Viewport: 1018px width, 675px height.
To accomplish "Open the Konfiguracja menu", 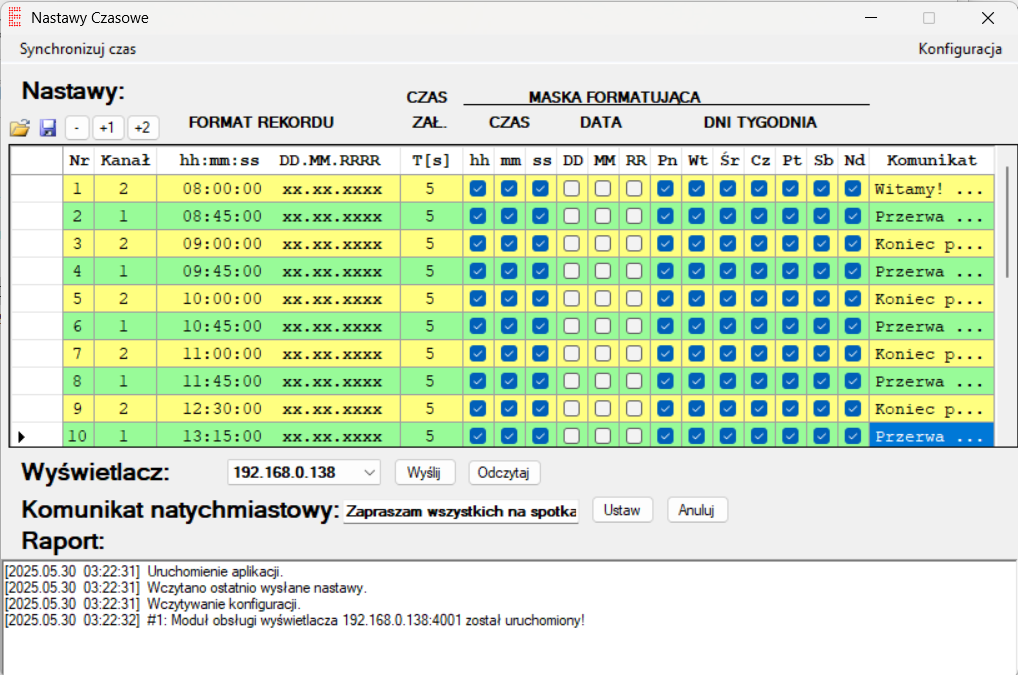I will [x=960, y=49].
